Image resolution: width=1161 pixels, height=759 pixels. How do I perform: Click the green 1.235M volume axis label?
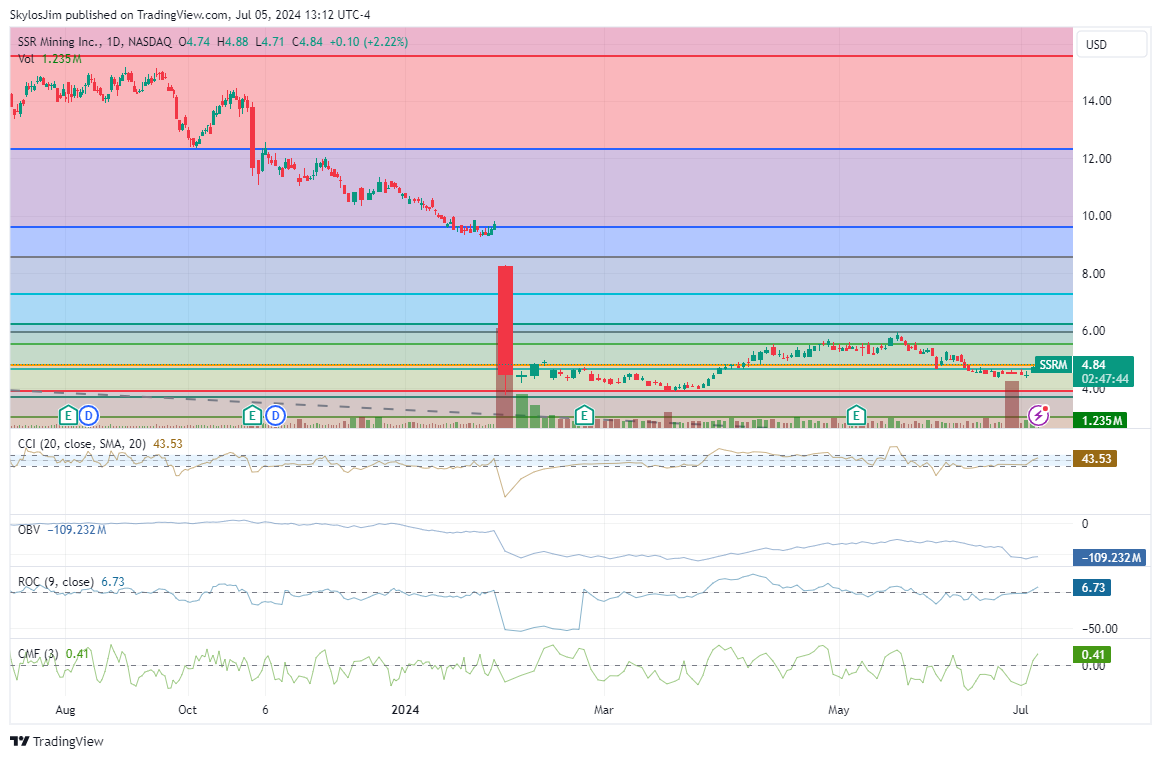coord(1101,421)
